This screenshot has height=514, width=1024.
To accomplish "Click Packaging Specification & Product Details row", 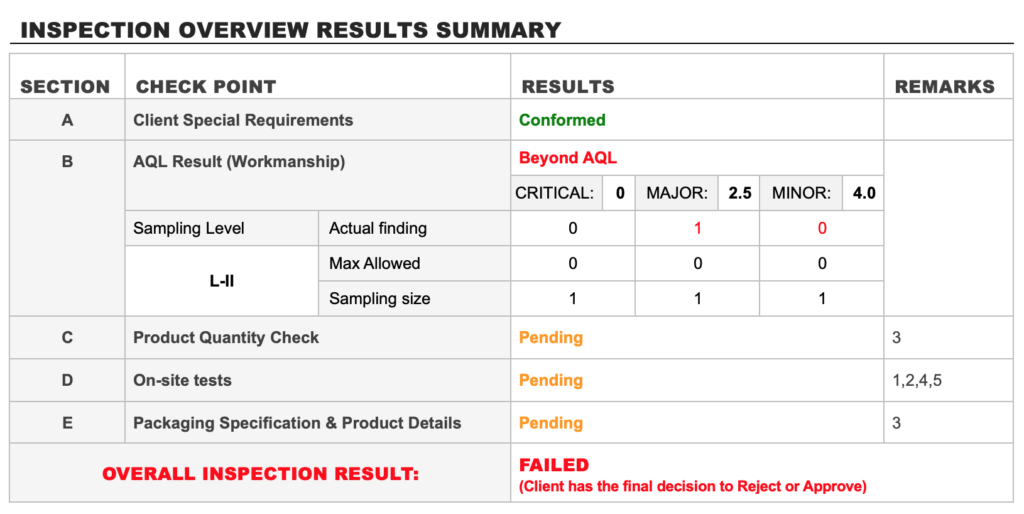I will [x=297, y=423].
